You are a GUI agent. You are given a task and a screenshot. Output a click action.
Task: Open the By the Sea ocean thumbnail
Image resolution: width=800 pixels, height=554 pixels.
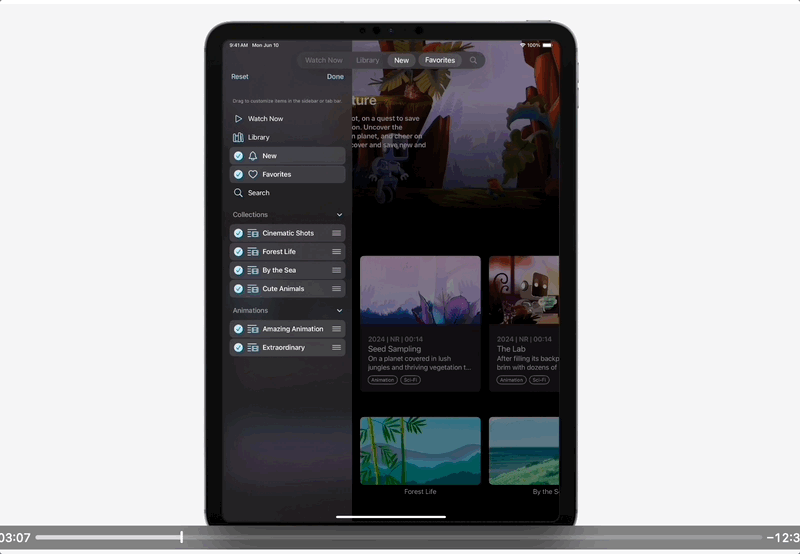[x=524, y=451]
